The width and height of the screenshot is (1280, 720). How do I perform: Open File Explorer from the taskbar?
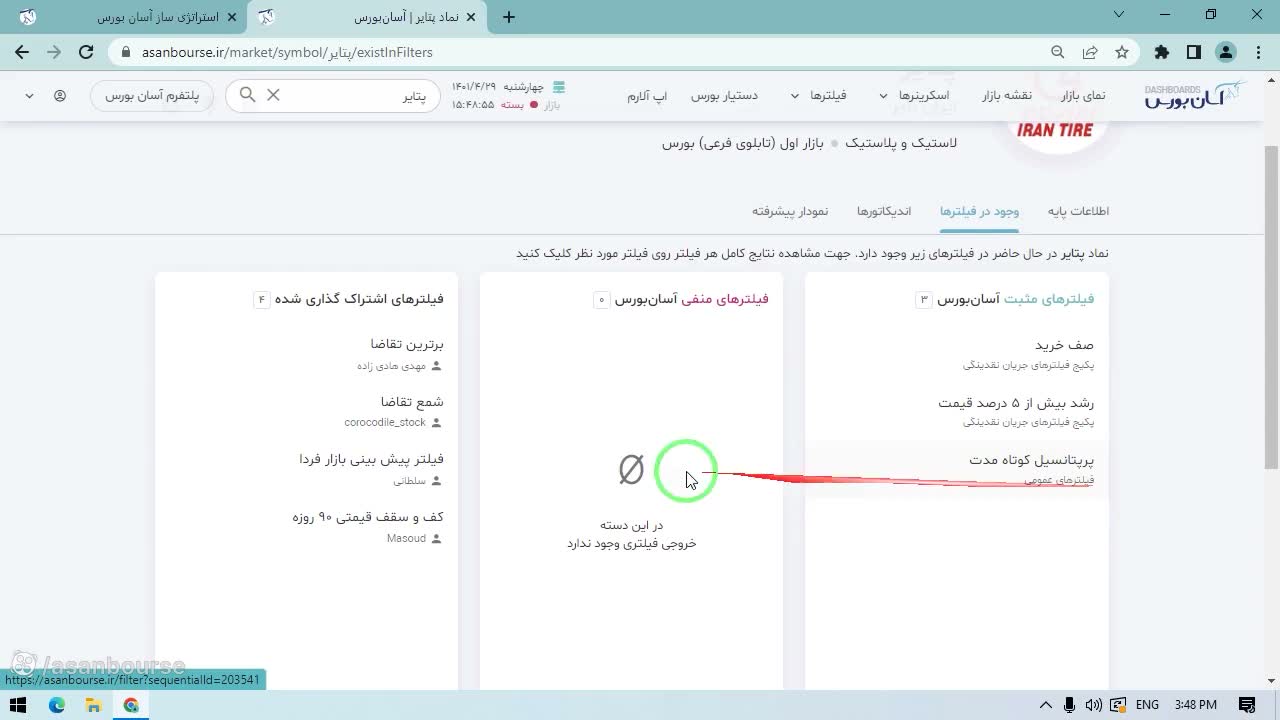coord(94,705)
